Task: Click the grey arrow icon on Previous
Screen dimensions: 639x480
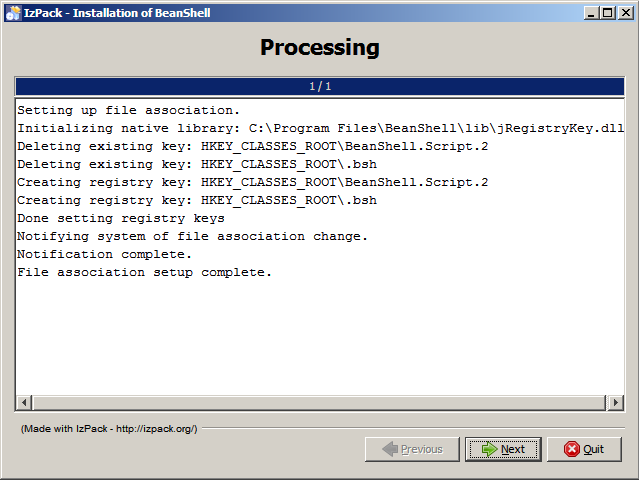Action: point(389,449)
